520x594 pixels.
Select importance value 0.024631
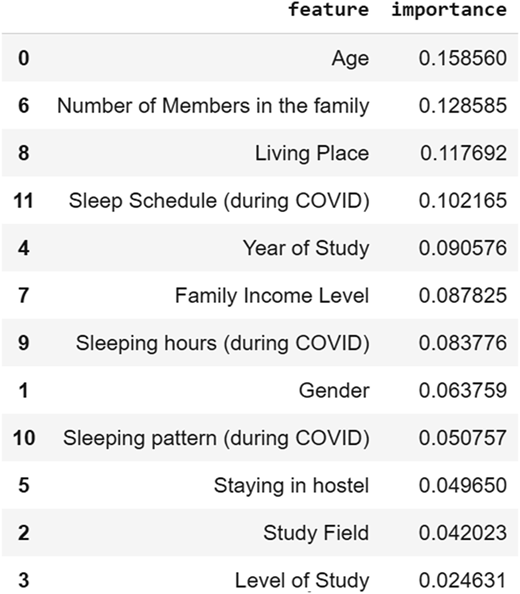click(462, 581)
